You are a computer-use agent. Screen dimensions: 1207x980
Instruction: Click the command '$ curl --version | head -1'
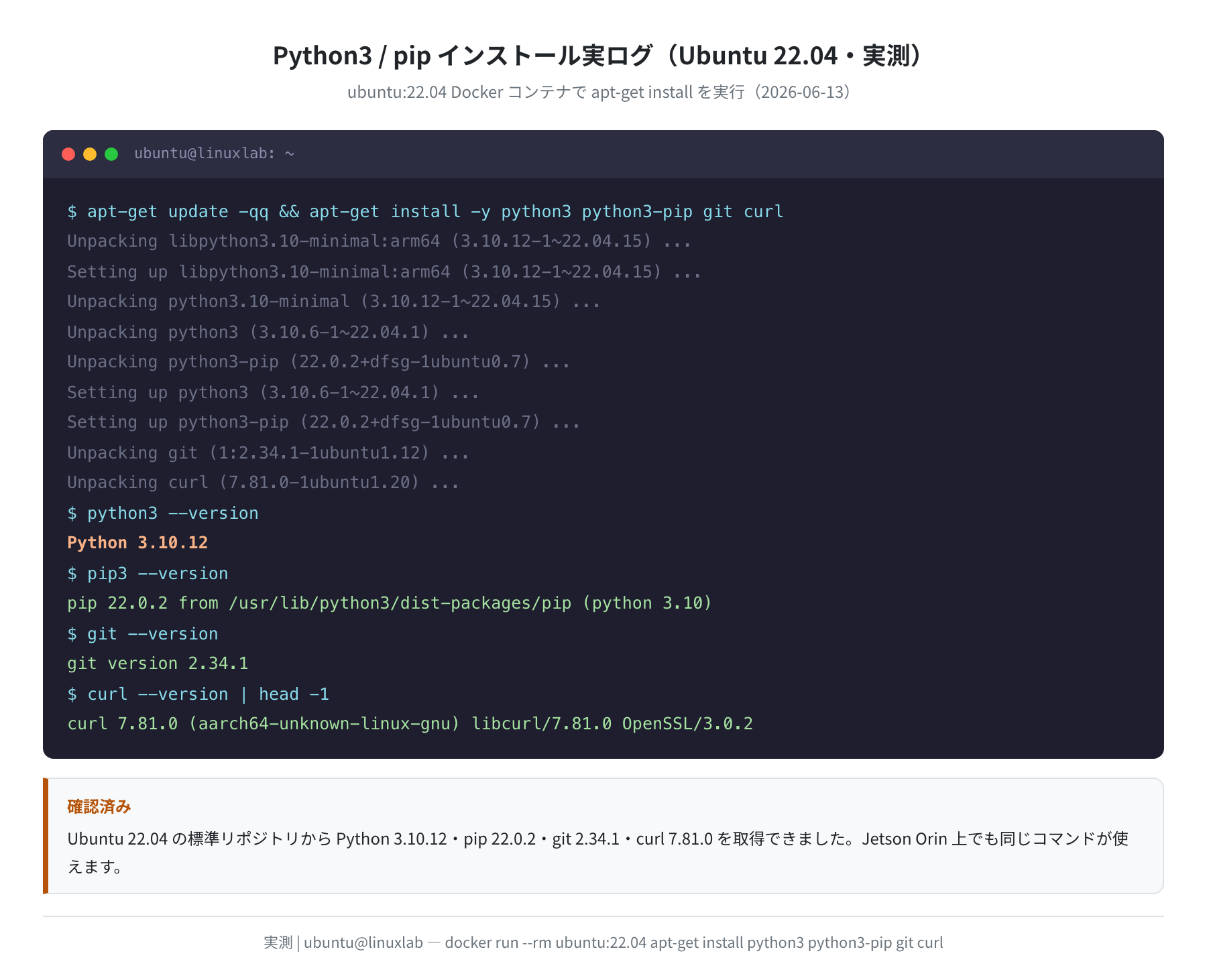coord(198,694)
